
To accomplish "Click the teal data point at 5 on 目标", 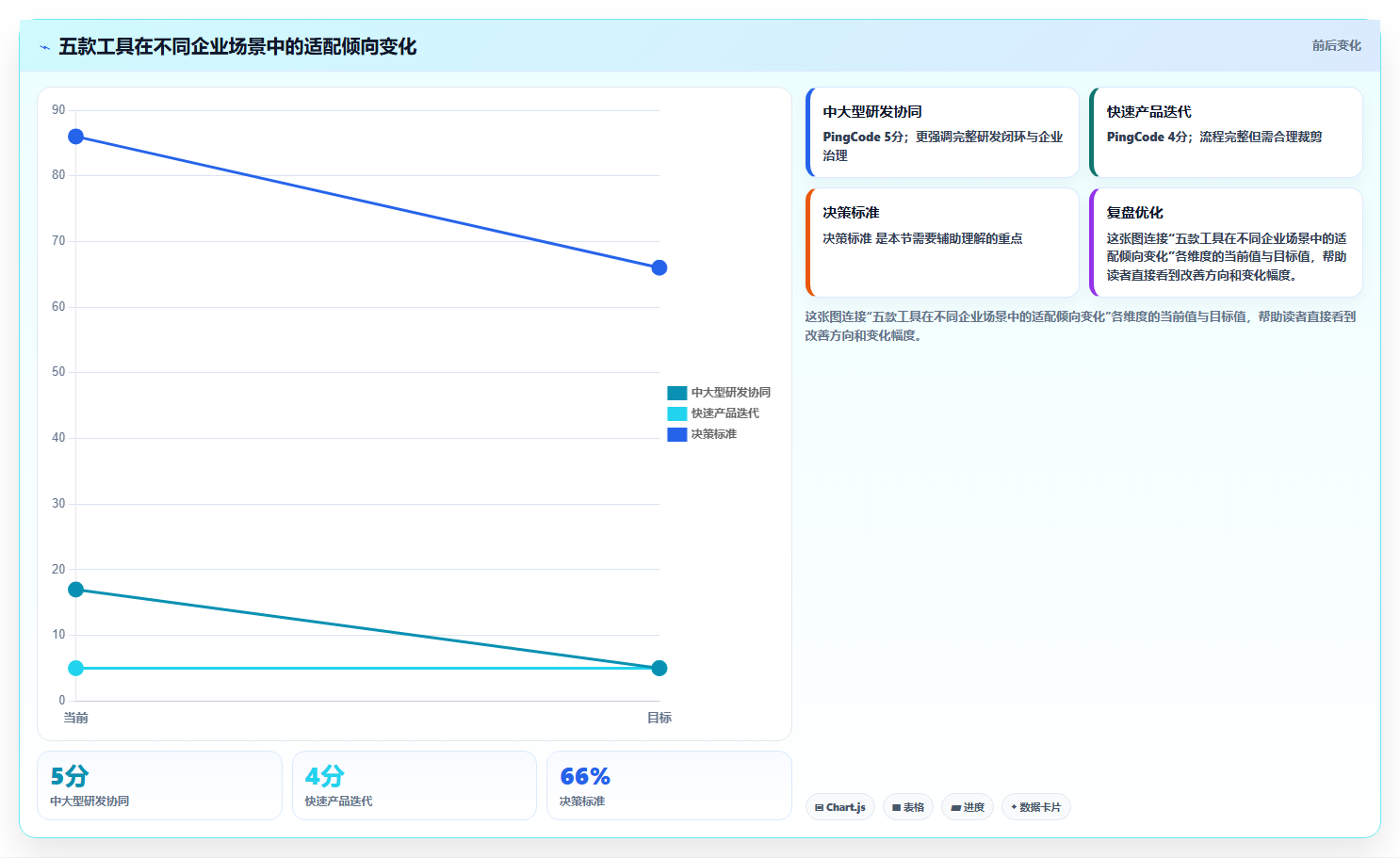I will (x=659, y=669).
